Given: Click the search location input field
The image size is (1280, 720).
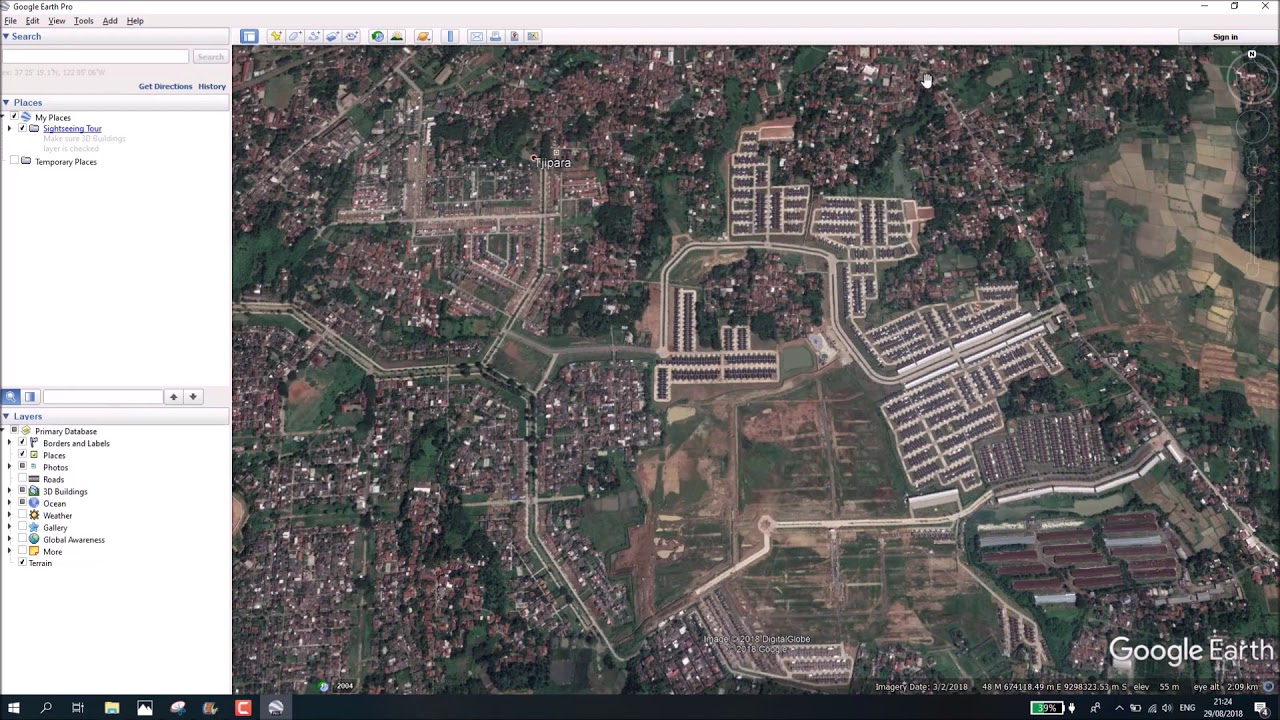Looking at the screenshot, I should (x=95, y=57).
